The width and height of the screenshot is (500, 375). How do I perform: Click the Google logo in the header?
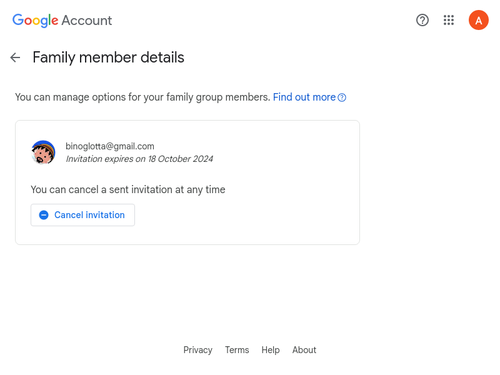pyautogui.click(x=35, y=20)
